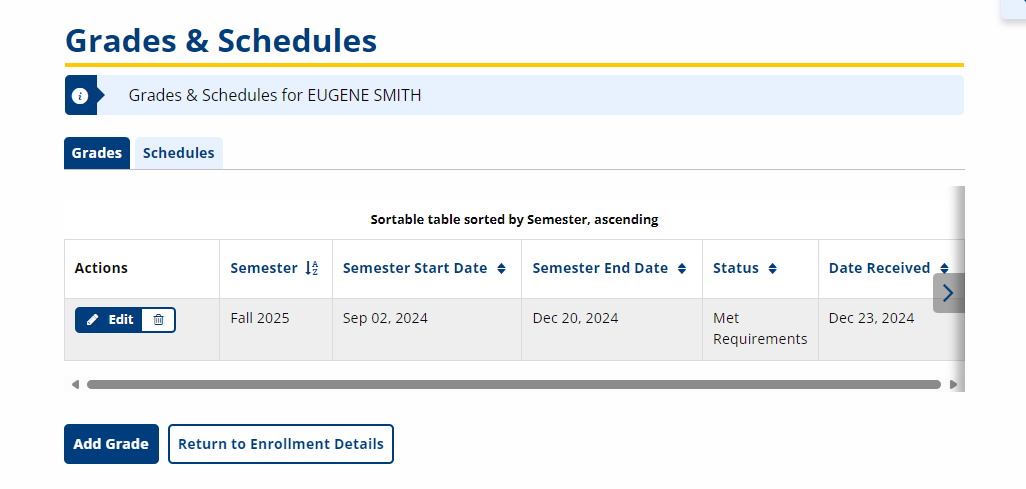Click the Date Received header label
Image resolution: width=1026 pixels, height=489 pixels.
(879, 268)
